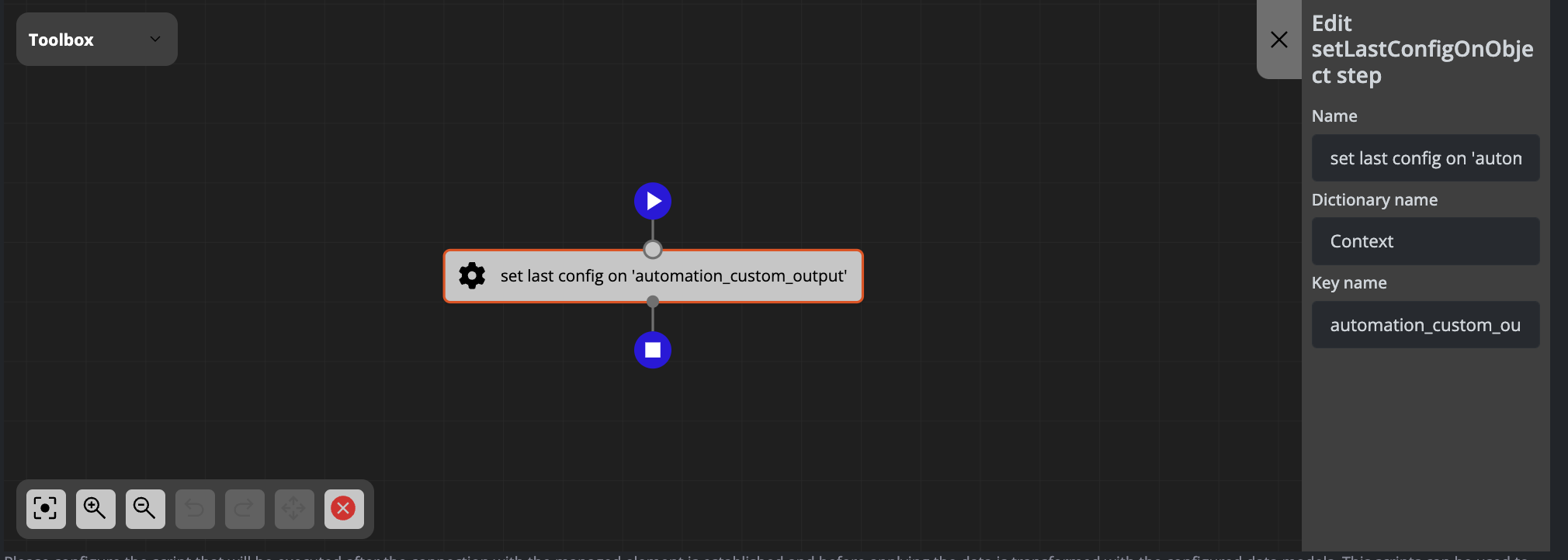Click the fit-to-view icon
The height and width of the screenshot is (560, 1568).
click(x=46, y=509)
